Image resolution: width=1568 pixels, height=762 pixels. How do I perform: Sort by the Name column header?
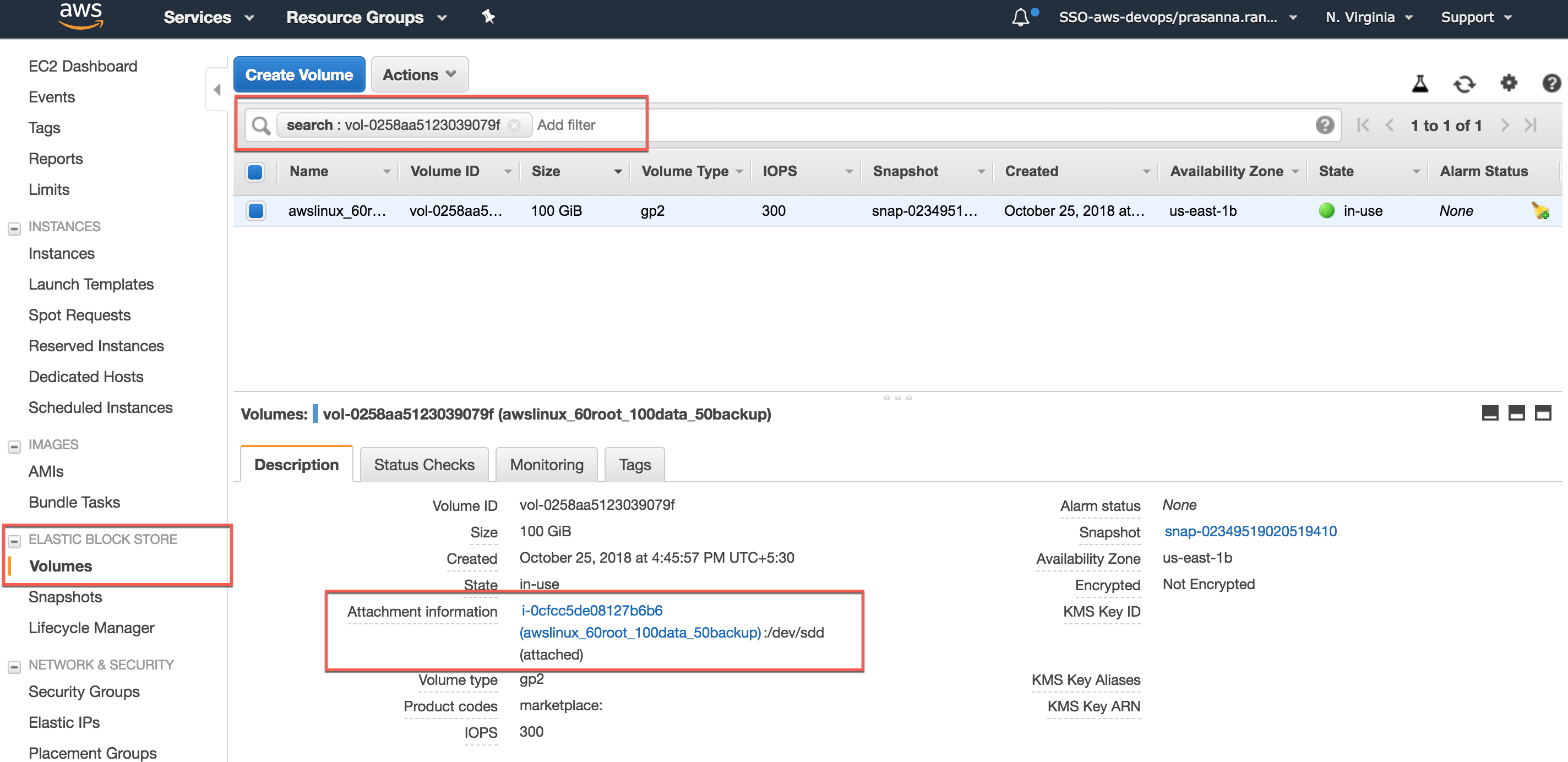click(x=339, y=172)
